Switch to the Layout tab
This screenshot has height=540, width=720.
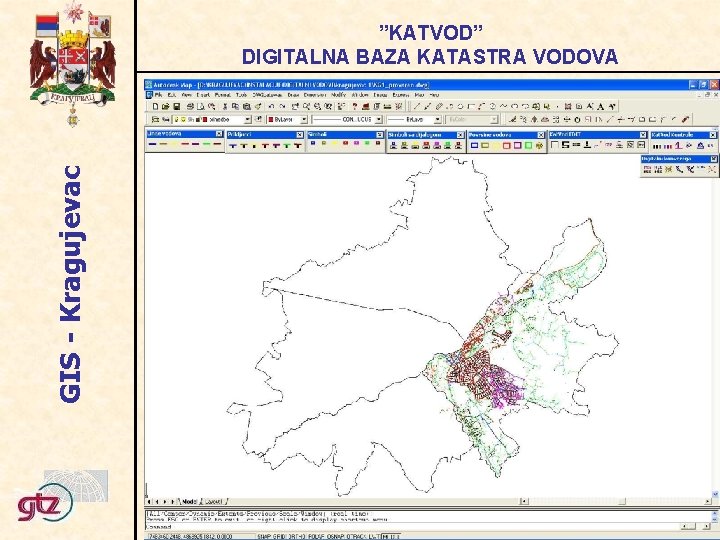[214, 501]
